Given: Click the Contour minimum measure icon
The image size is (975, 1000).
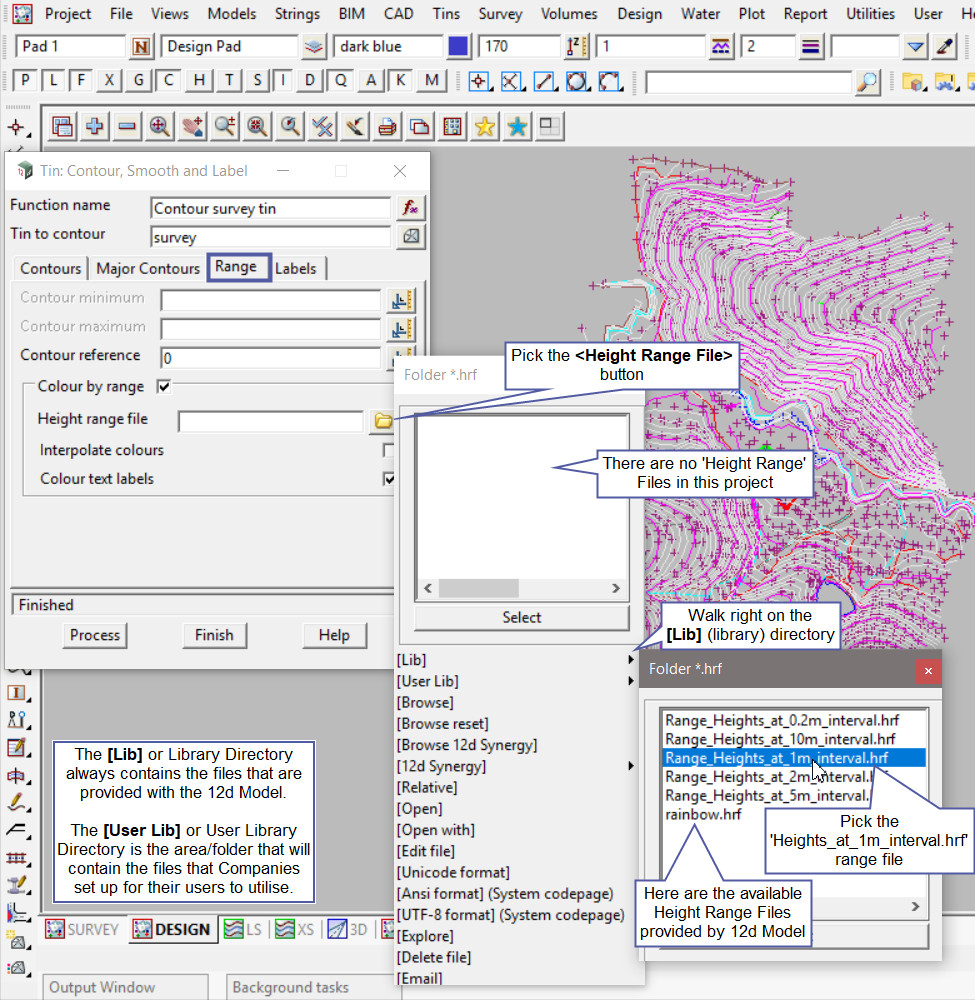Looking at the screenshot, I should click(402, 301).
